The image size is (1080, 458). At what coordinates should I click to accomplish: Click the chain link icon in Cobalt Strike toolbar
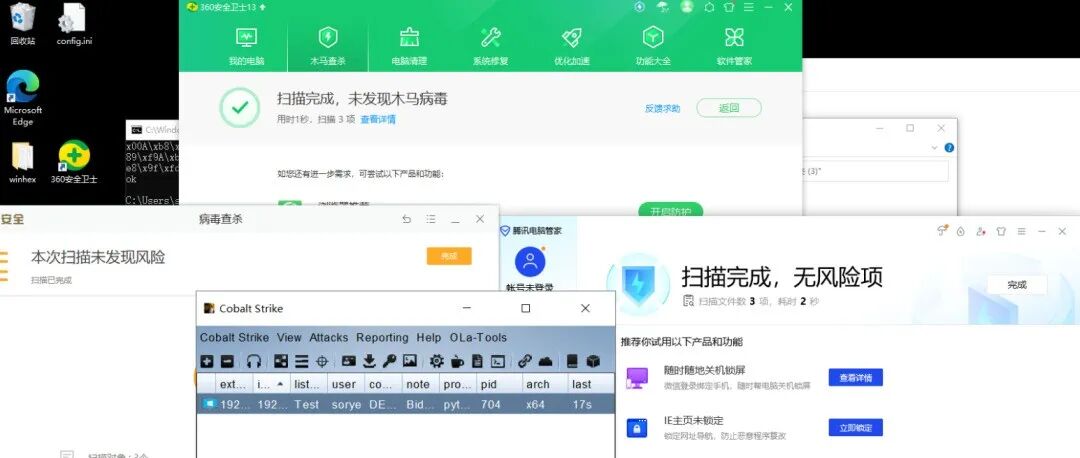click(525, 361)
